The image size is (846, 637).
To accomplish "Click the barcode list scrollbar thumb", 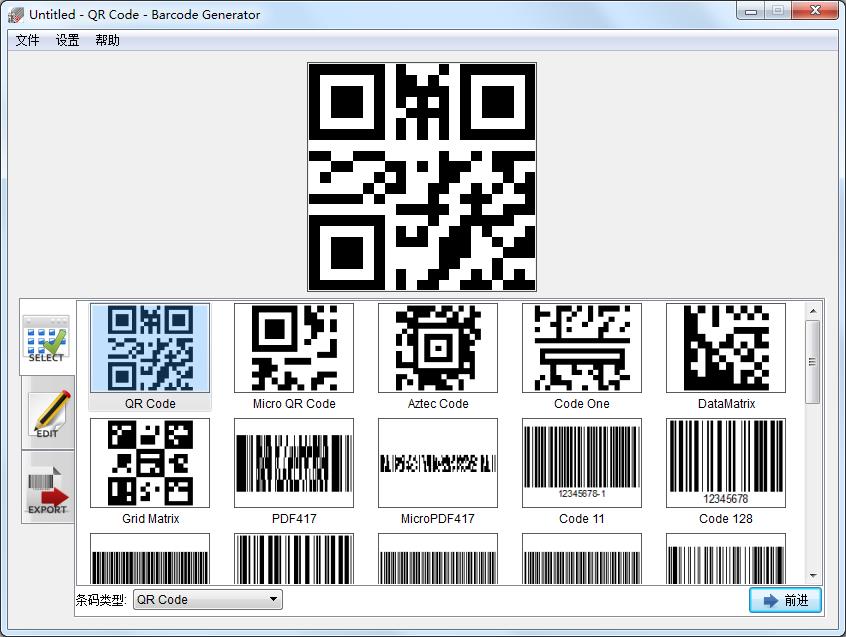I will (x=813, y=361).
